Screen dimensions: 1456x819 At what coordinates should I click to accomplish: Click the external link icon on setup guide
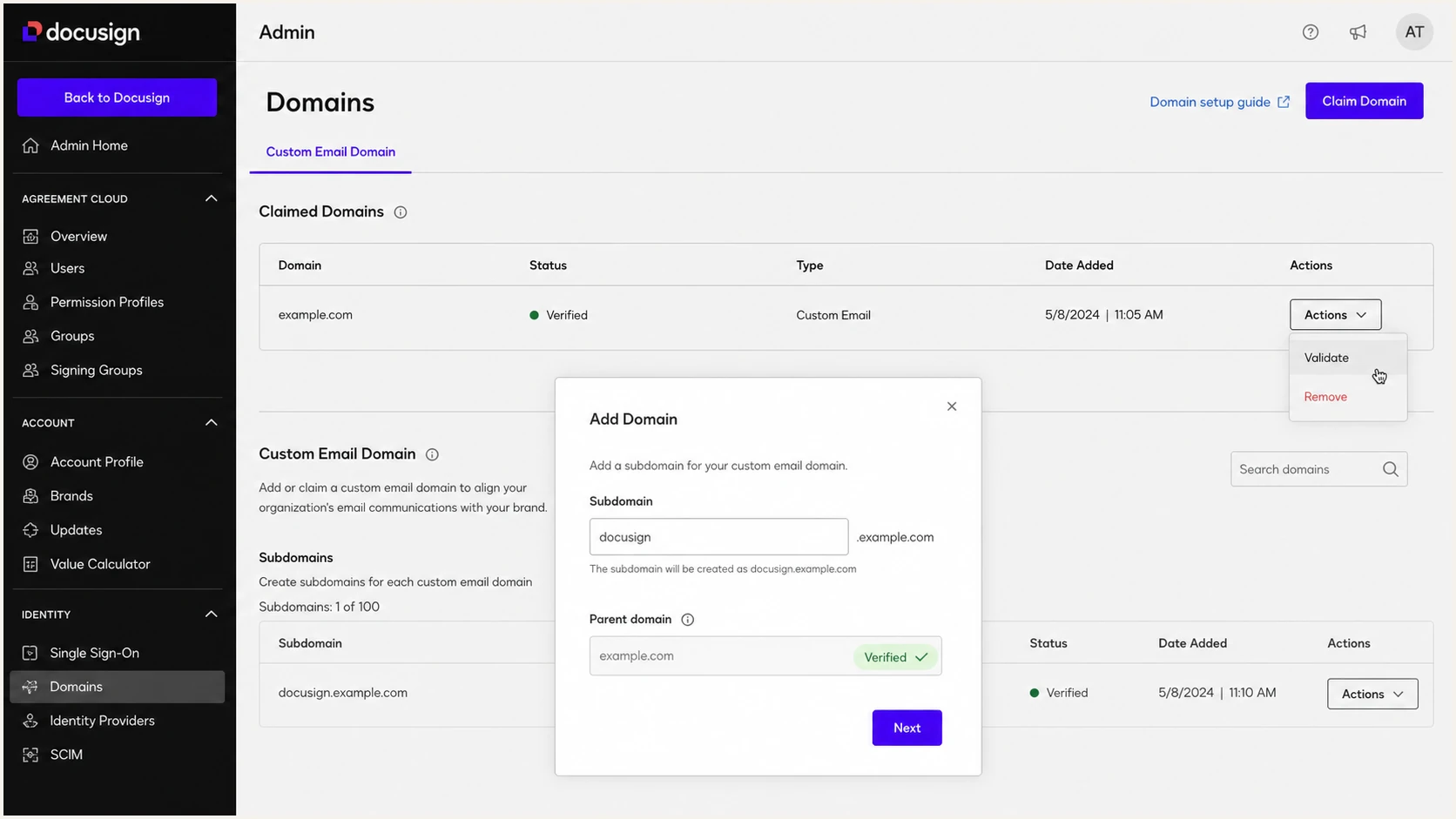[x=1284, y=102]
